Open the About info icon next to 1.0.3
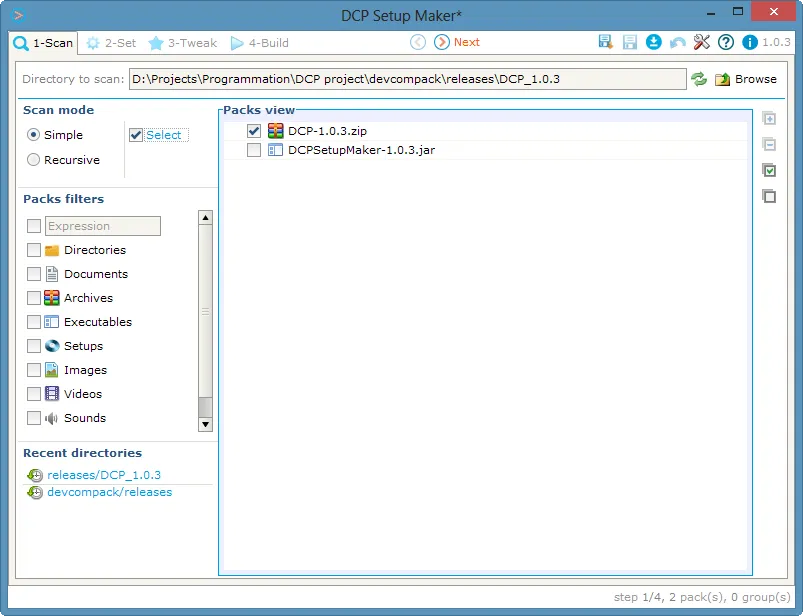Image resolution: width=803 pixels, height=616 pixels. pyautogui.click(x=750, y=43)
